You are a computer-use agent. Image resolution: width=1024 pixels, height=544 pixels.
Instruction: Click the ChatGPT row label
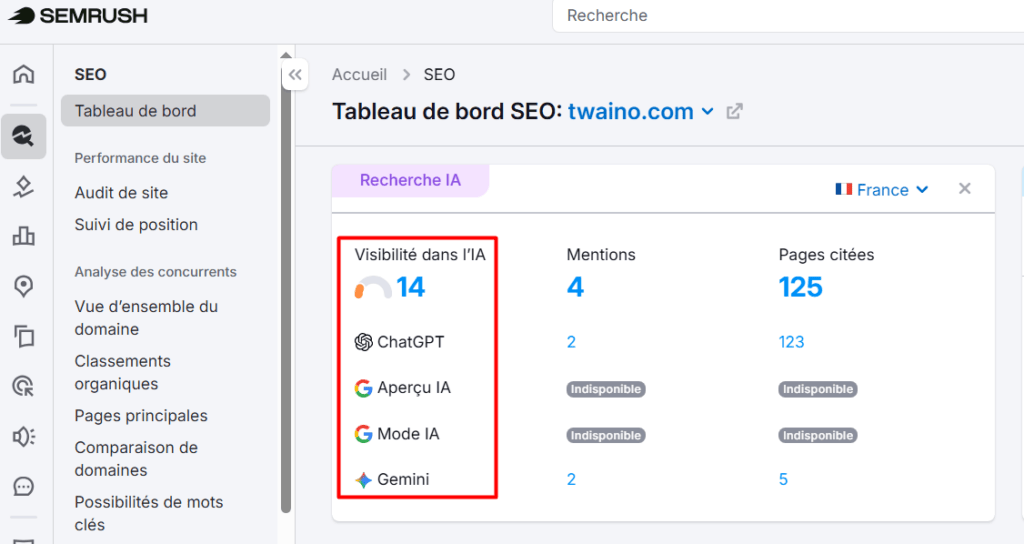tap(411, 342)
